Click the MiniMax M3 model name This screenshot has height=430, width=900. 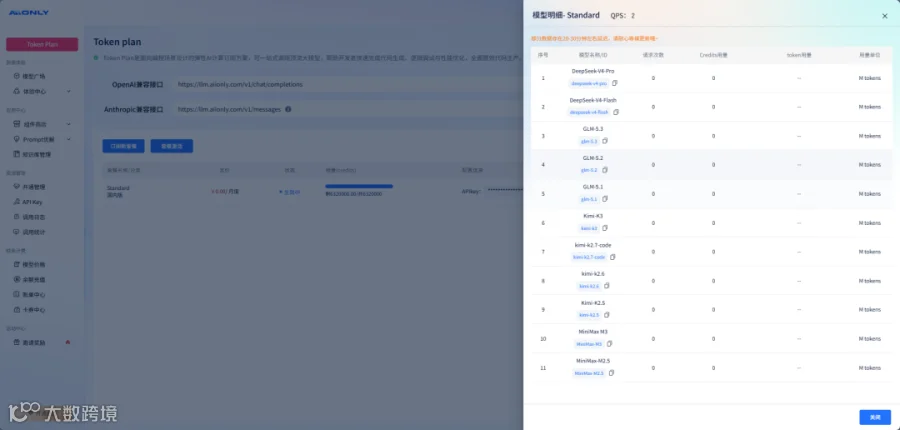(x=593, y=332)
